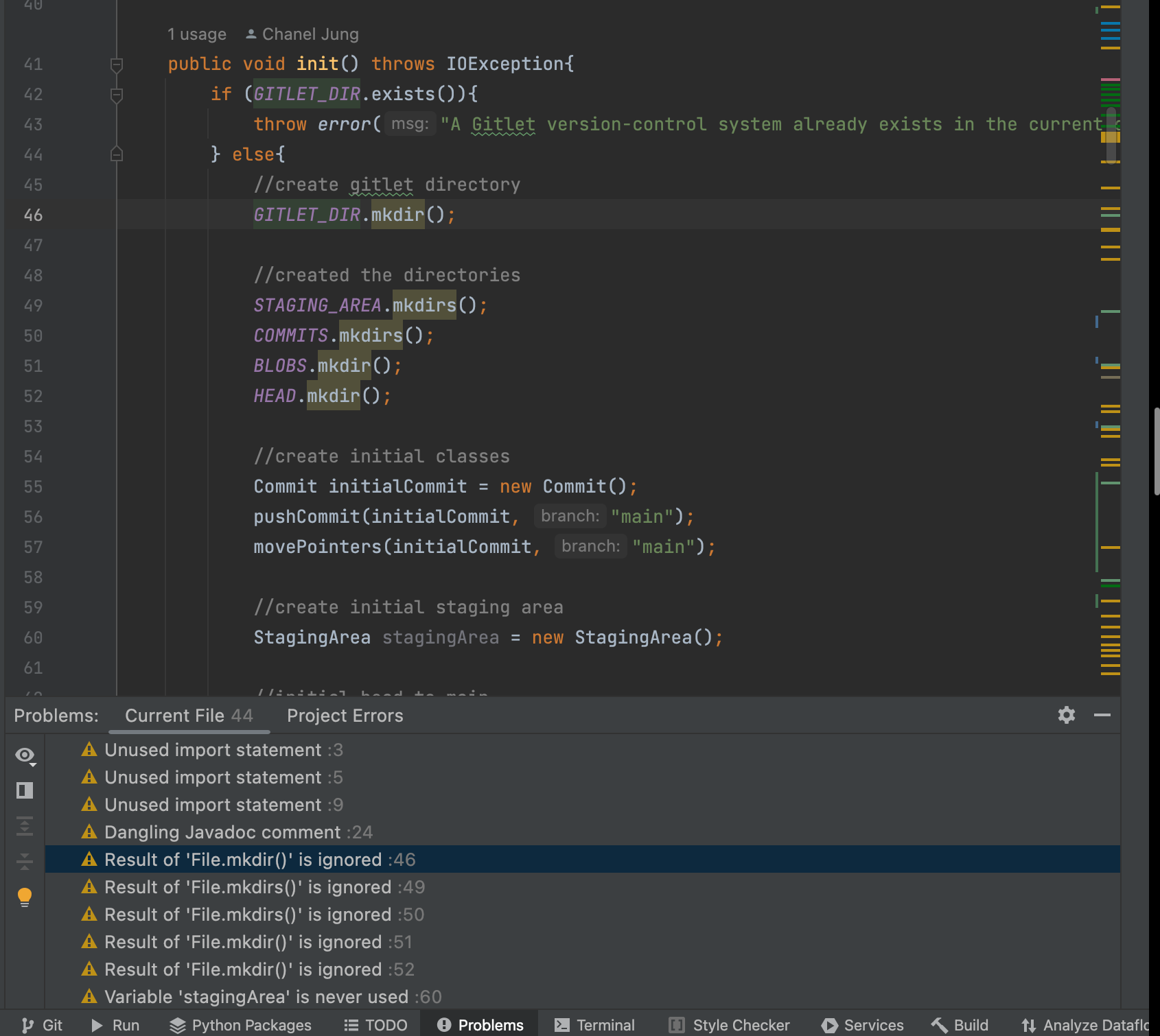This screenshot has width=1160, height=1036.
Task: Open the Terminal tool window
Action: pos(594,1025)
